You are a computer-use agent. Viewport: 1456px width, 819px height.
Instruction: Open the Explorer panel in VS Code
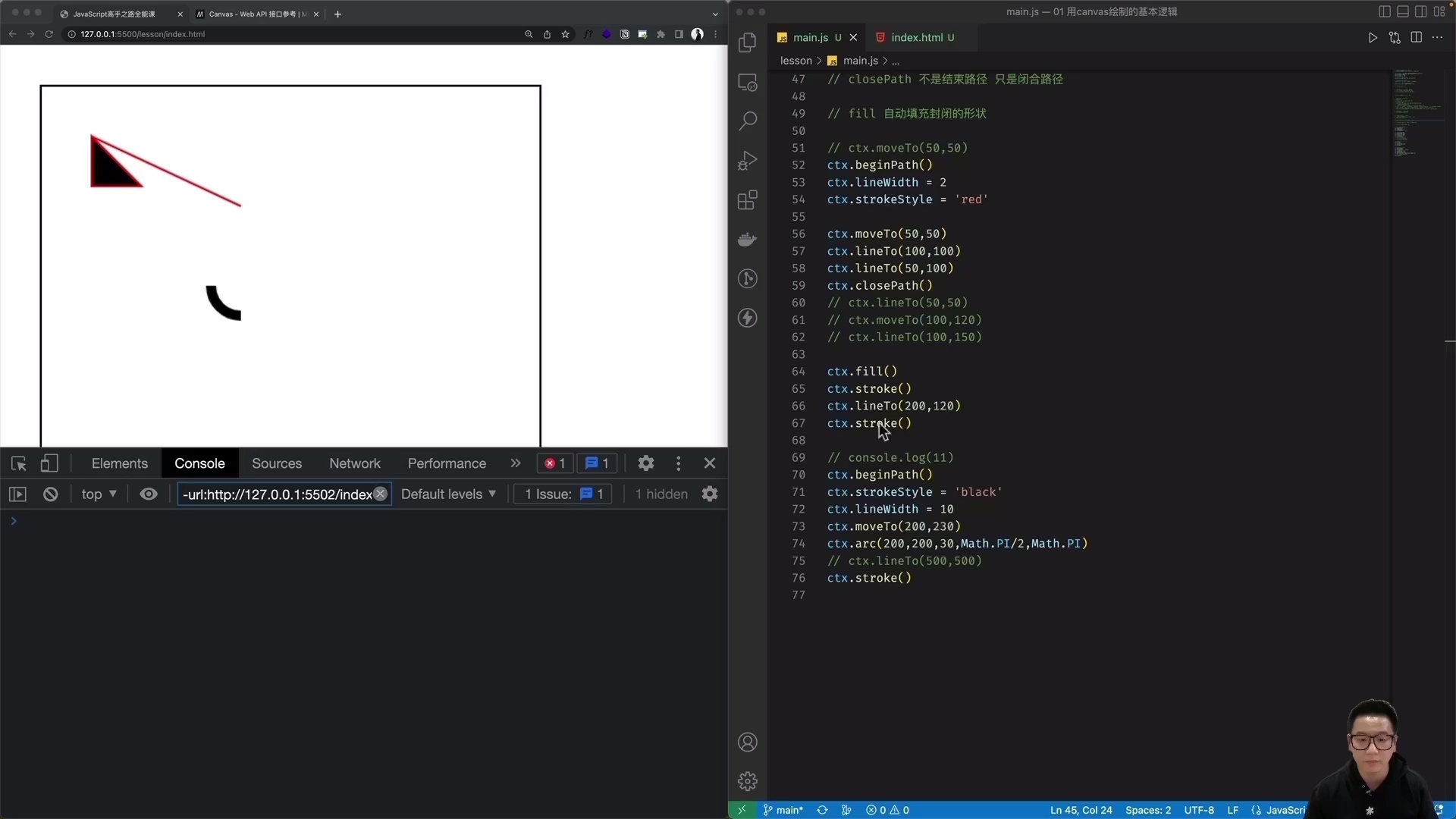click(748, 42)
